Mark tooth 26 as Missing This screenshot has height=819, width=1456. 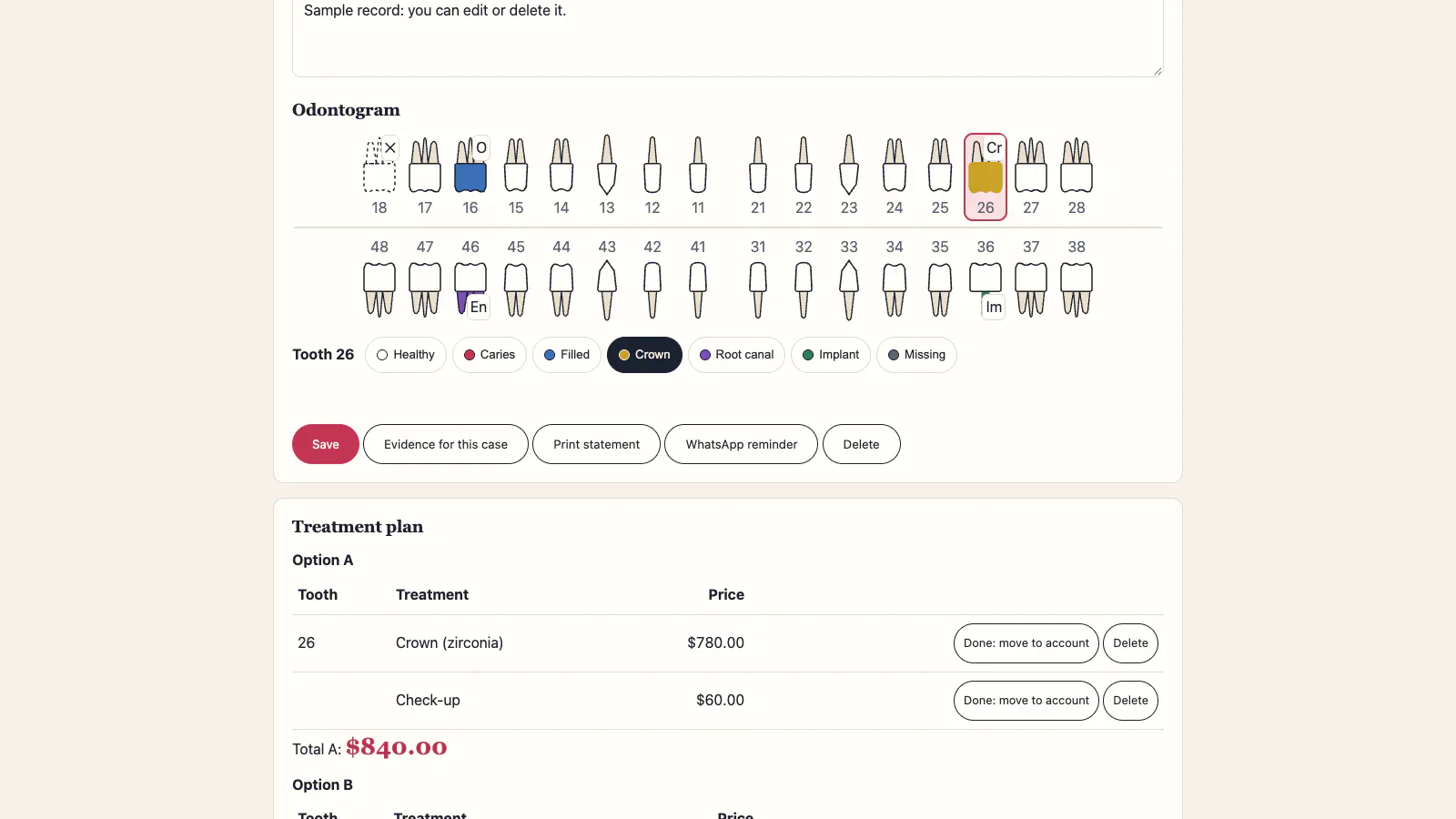916,355
